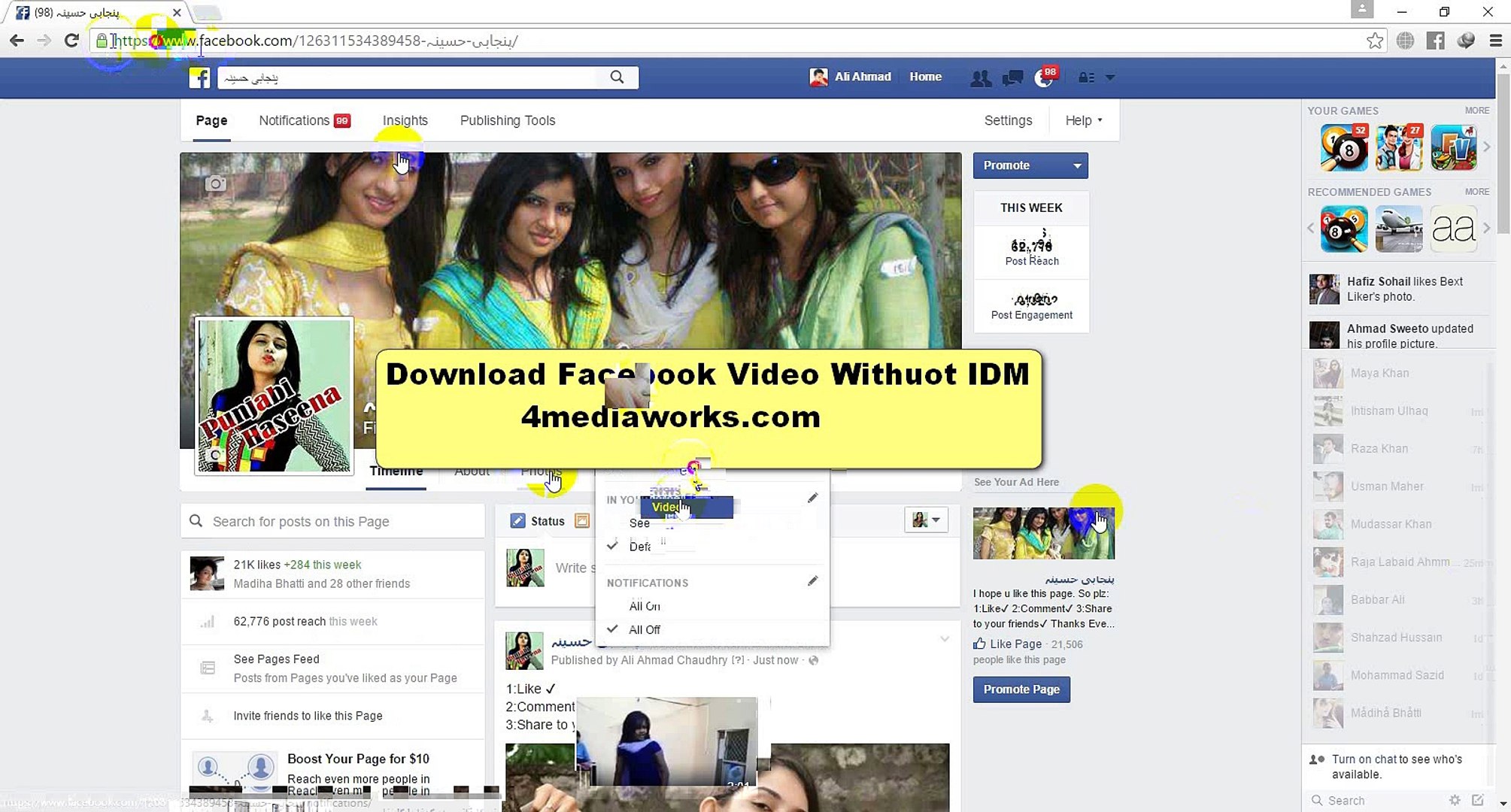
Task: Select the All On notifications option
Action: [644, 605]
